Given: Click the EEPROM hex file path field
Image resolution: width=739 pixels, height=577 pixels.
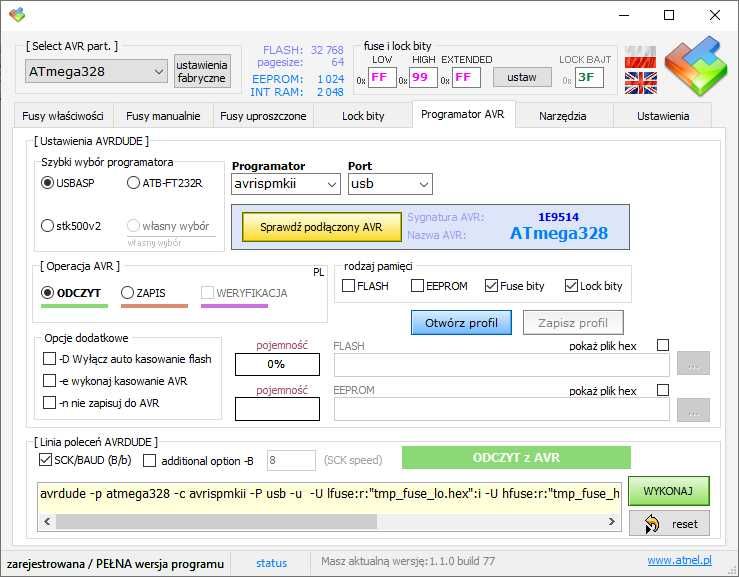Looking at the screenshot, I should pyautogui.click(x=501, y=409).
